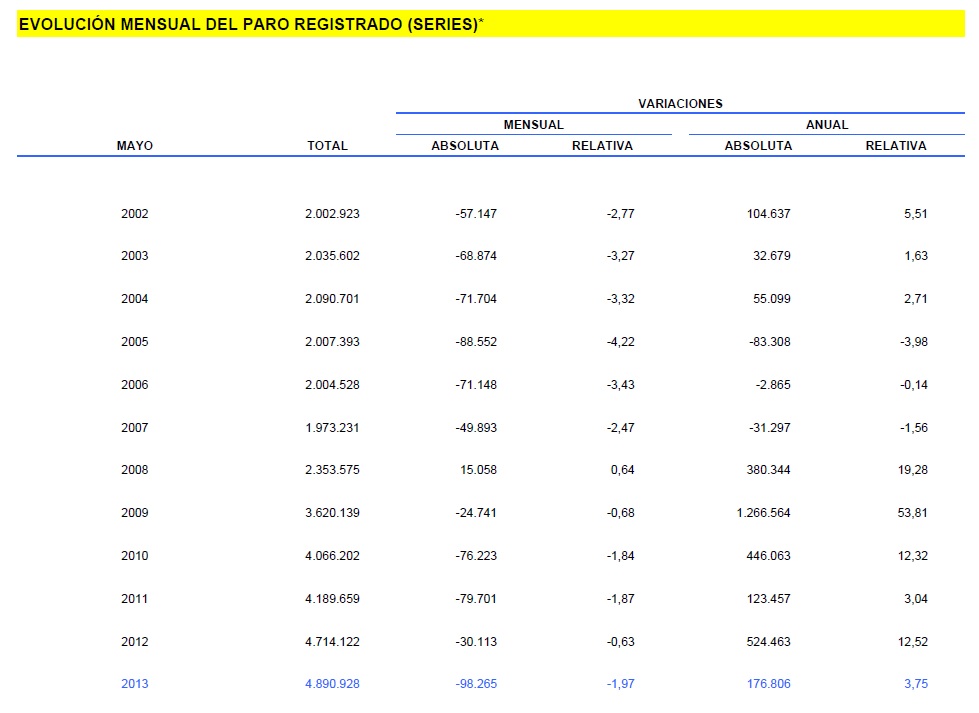Click the MAYO column header

click(135, 146)
